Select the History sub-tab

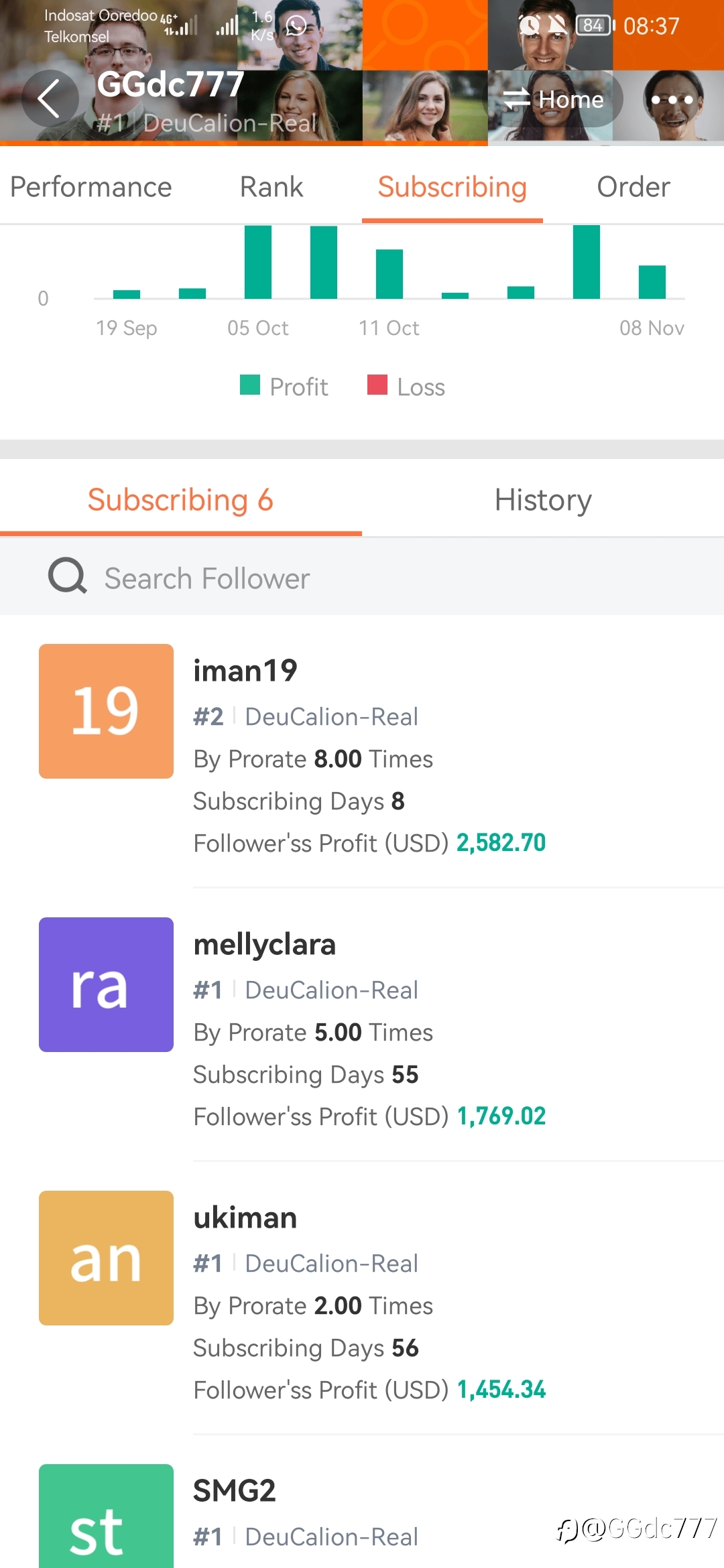(543, 500)
